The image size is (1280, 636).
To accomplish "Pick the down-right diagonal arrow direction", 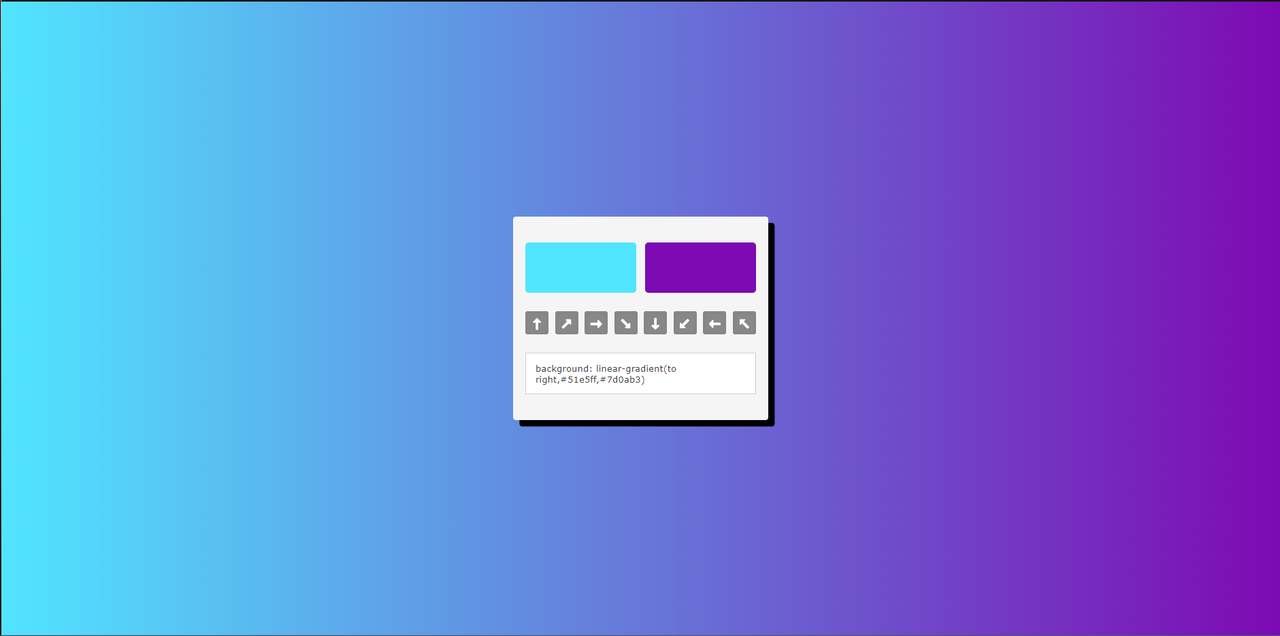I will [626, 323].
